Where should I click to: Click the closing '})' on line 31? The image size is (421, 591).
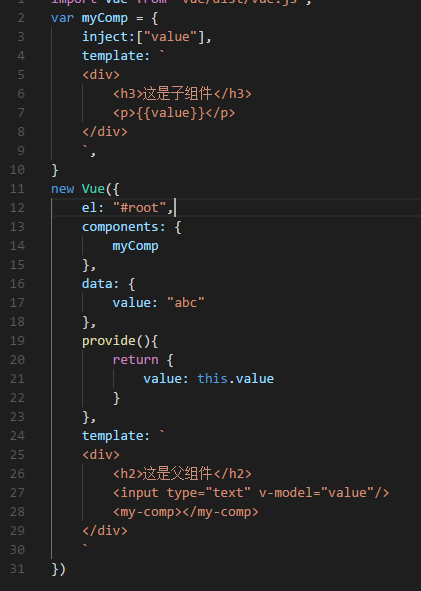(x=58, y=569)
